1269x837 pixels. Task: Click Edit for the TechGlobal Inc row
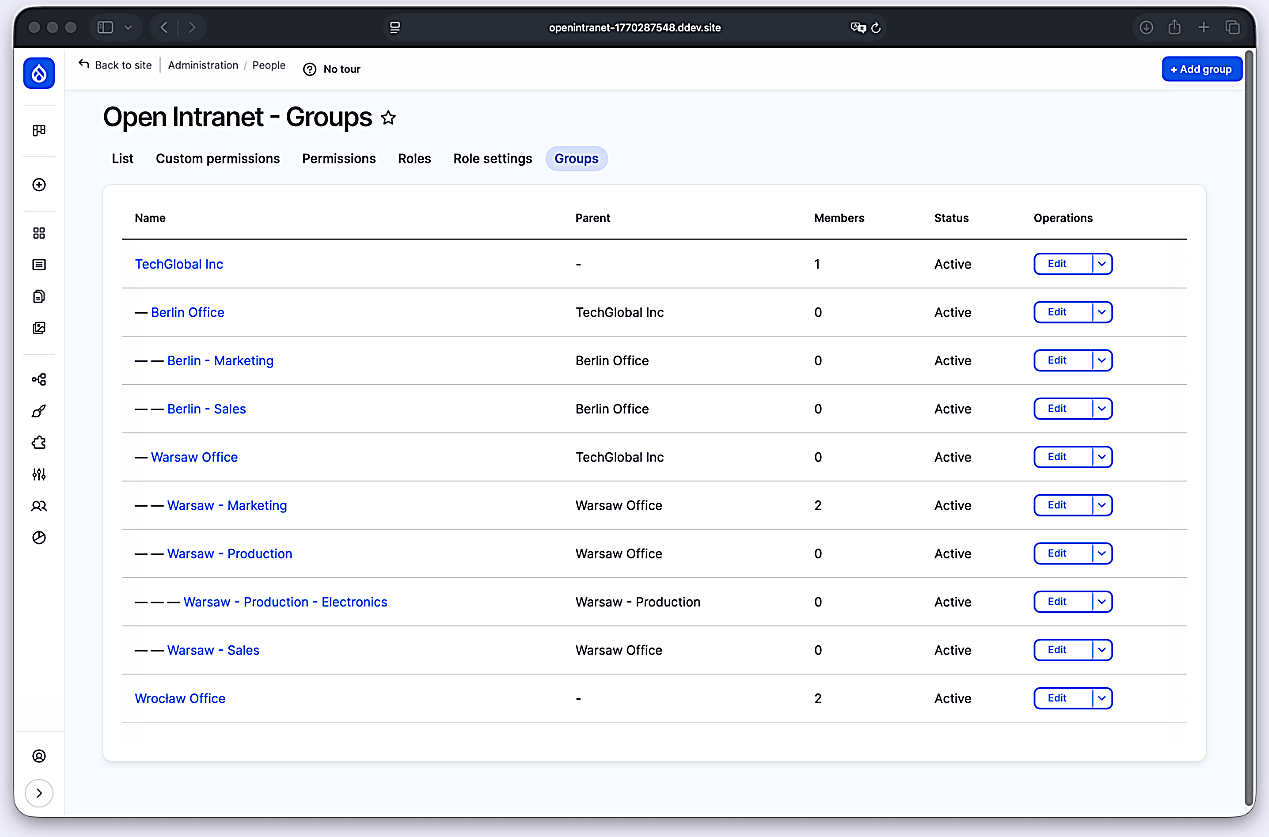[1062, 264]
